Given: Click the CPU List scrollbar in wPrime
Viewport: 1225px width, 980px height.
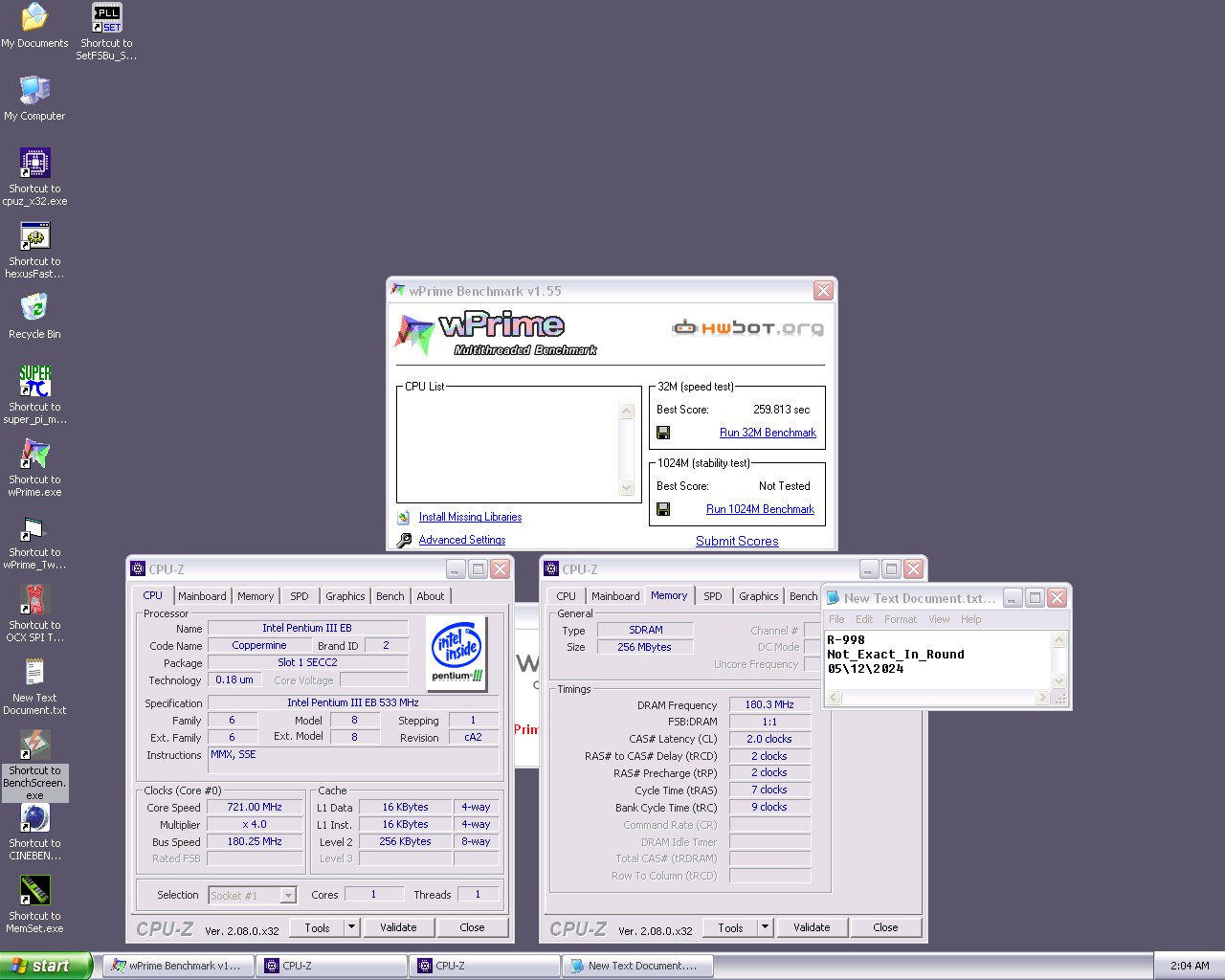Looking at the screenshot, I should pyautogui.click(x=627, y=450).
